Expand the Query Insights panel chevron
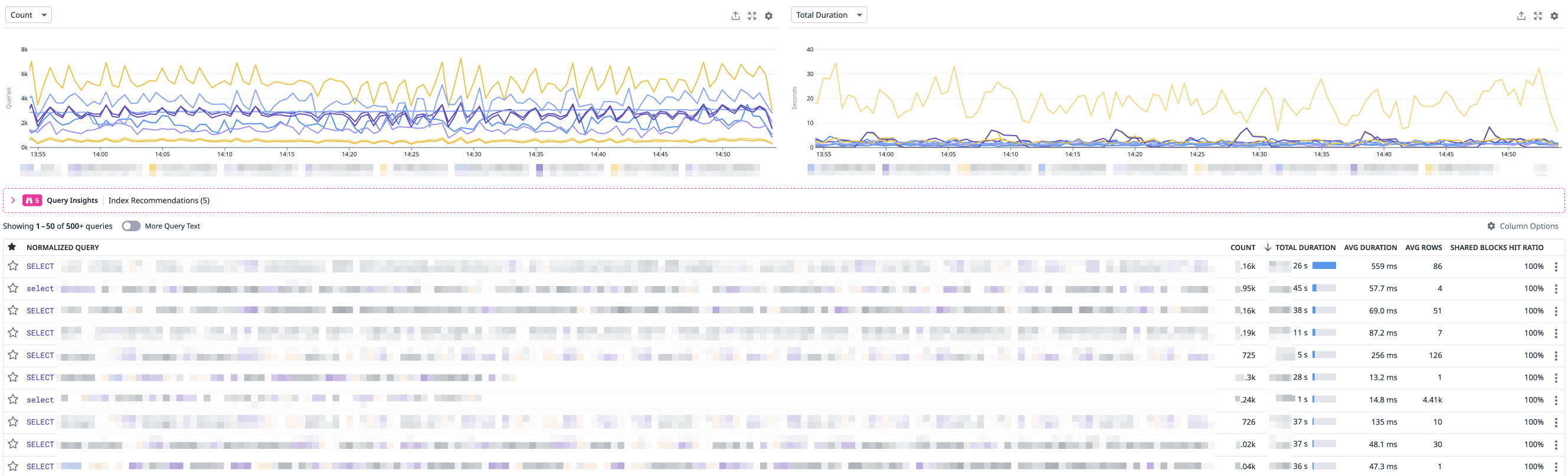The height and width of the screenshot is (476, 1568). click(13, 201)
